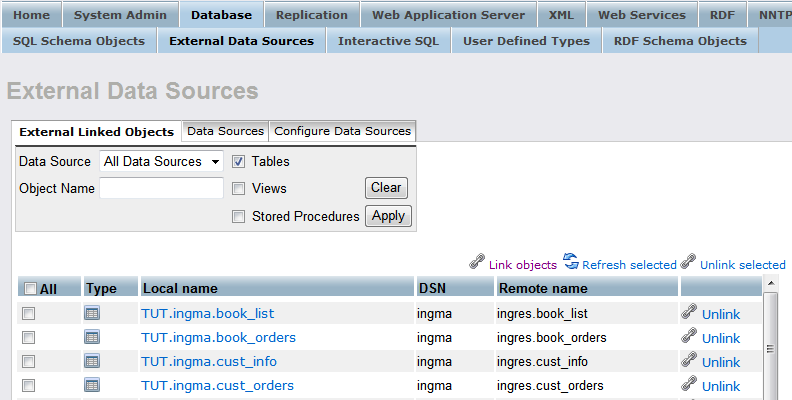Viewport: 792px width, 400px height.
Task: Enable the Views checkbox
Action: tap(239, 188)
